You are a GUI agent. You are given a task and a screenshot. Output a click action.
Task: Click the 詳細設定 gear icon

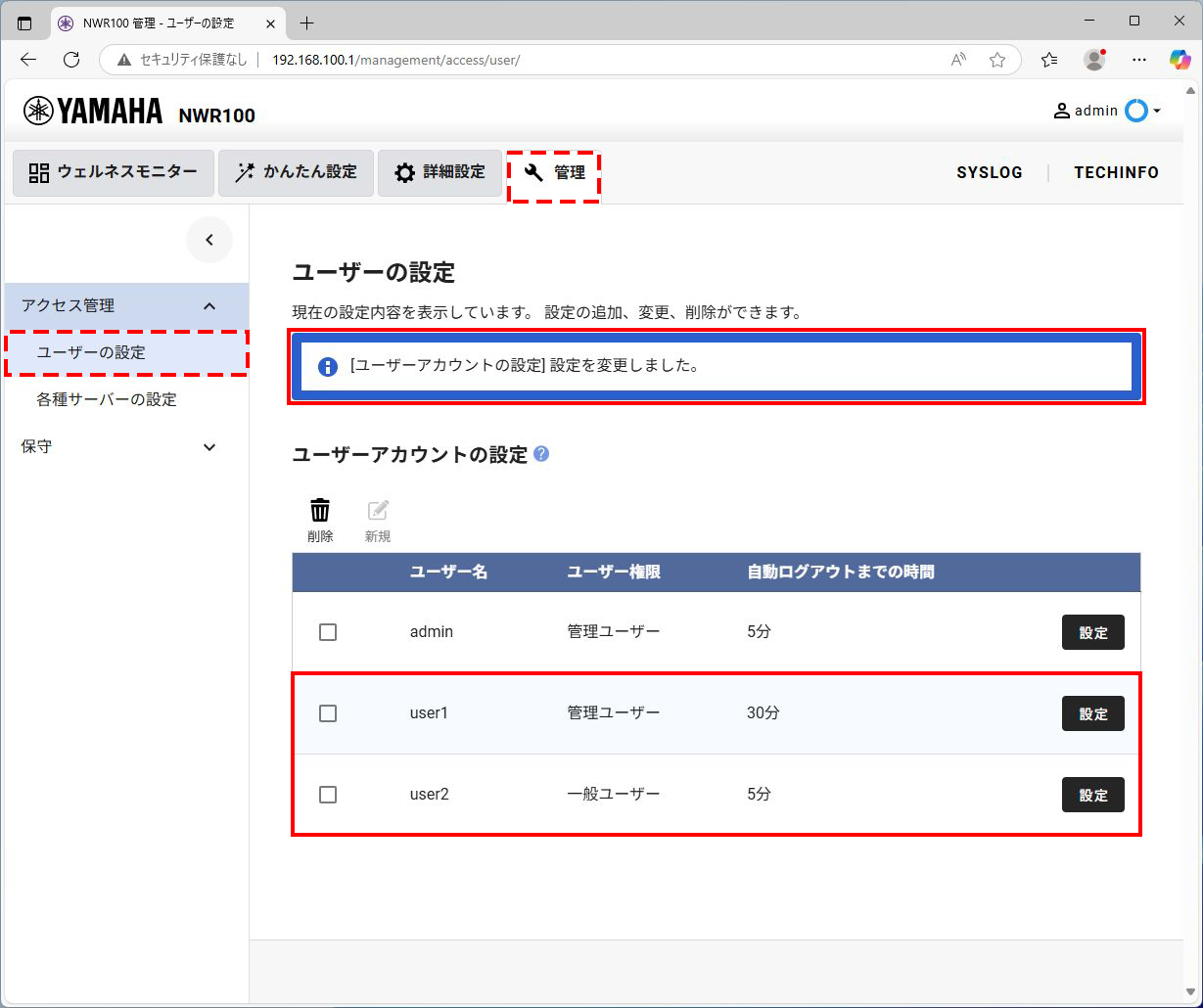coord(404,172)
